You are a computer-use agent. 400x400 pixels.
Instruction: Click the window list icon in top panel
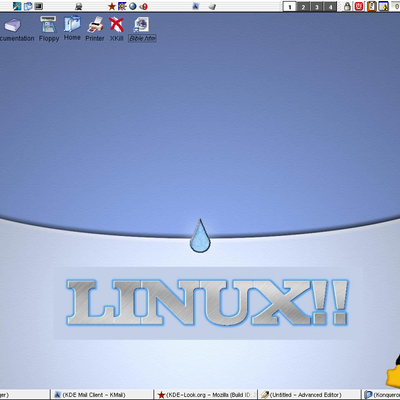(28, 6)
